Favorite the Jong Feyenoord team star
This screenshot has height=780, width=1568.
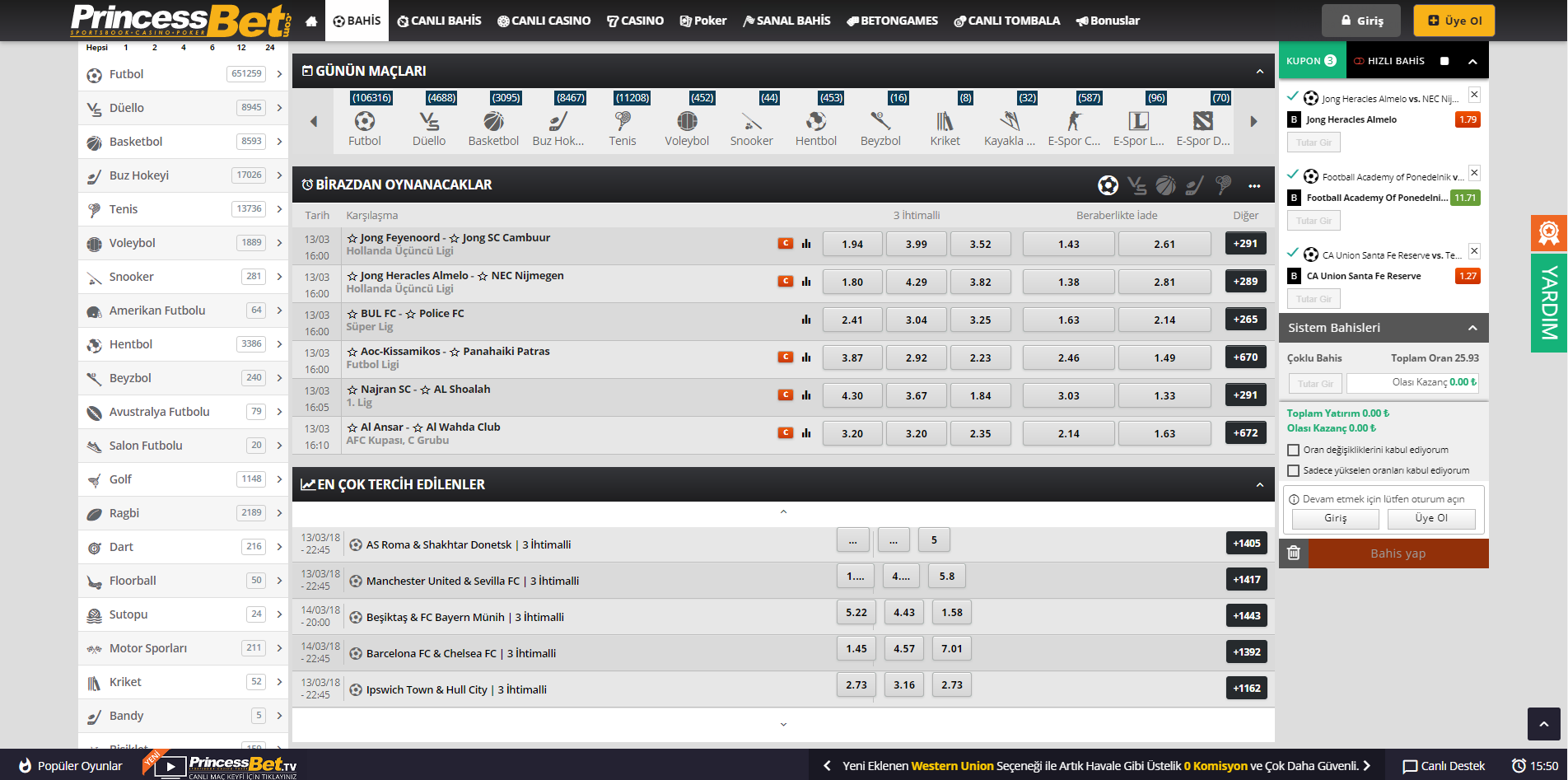(x=352, y=238)
